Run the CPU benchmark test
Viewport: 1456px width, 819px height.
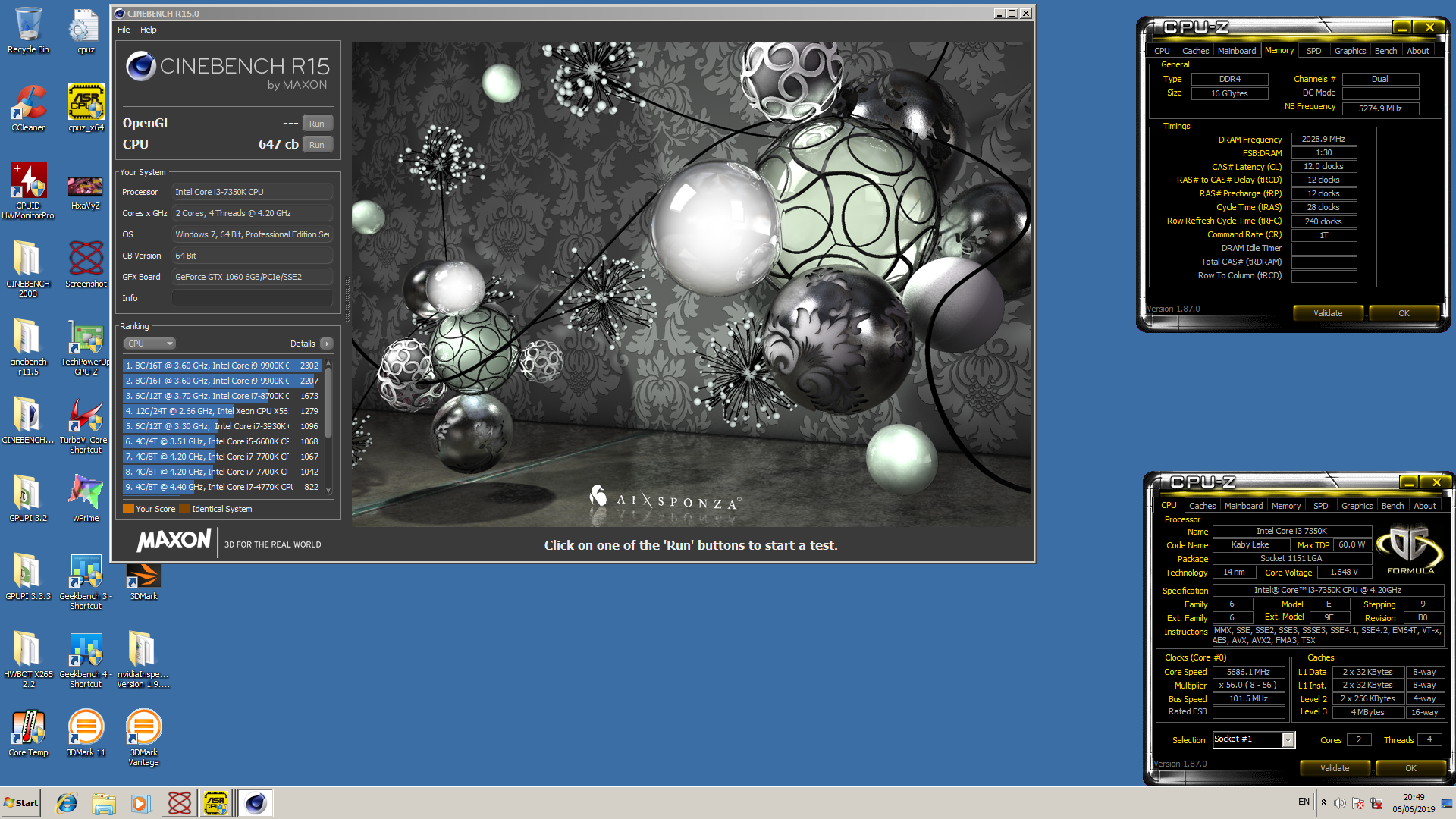[317, 145]
